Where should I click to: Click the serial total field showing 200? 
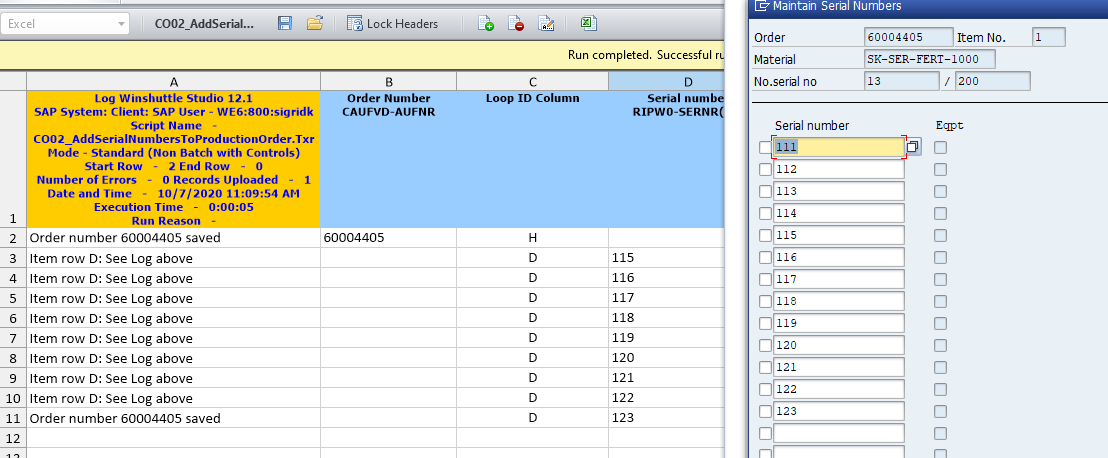pos(992,81)
